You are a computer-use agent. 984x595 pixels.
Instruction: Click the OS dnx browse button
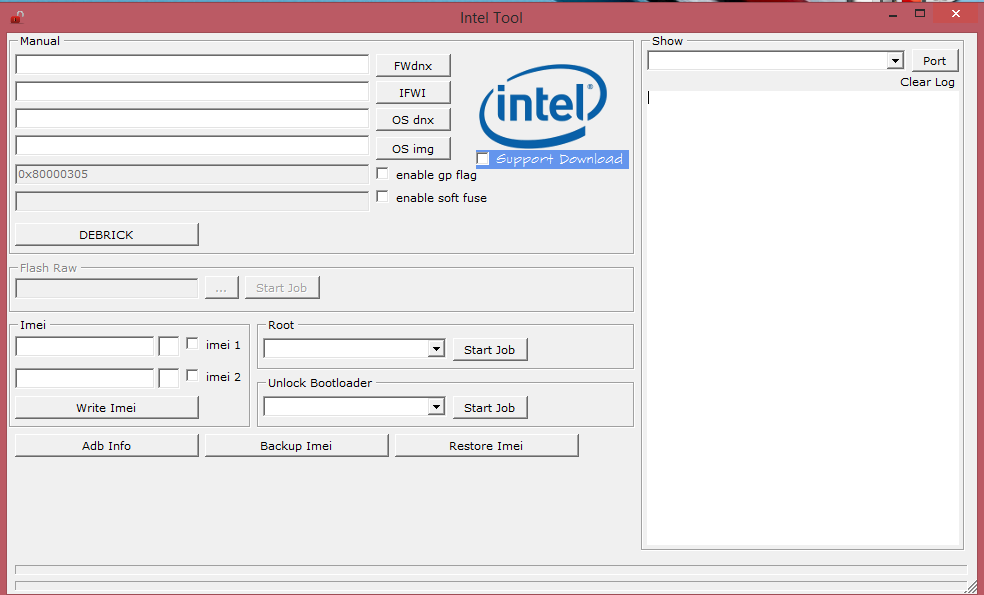point(413,120)
